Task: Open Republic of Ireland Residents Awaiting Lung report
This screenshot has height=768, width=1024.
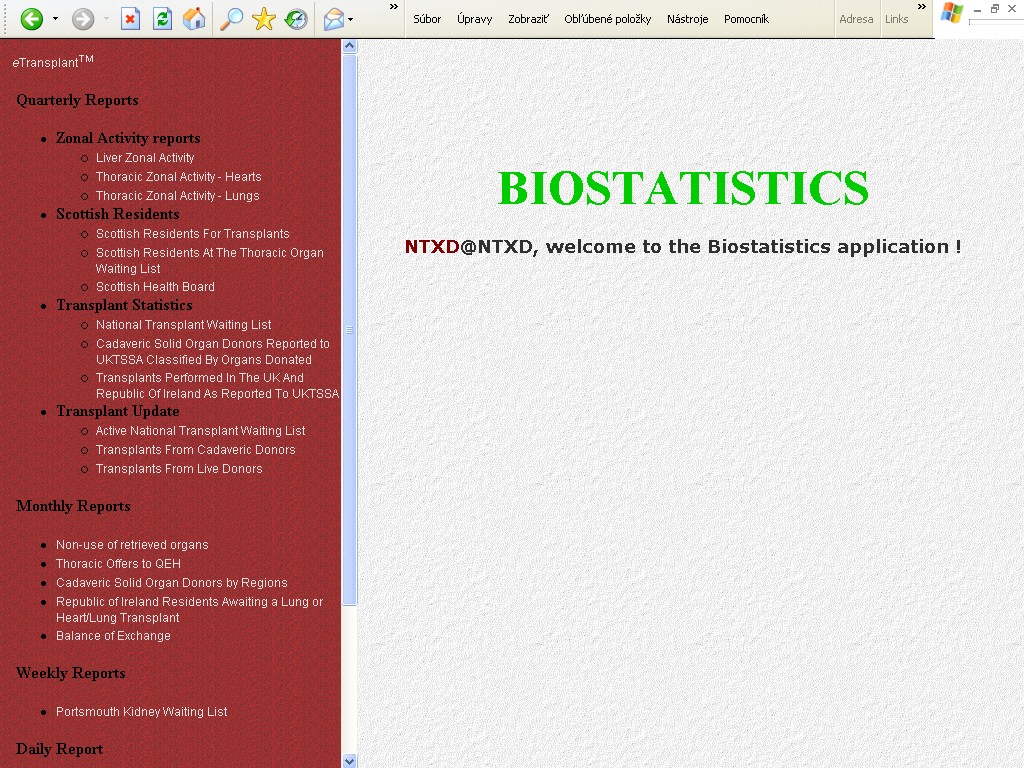Action: click(189, 609)
